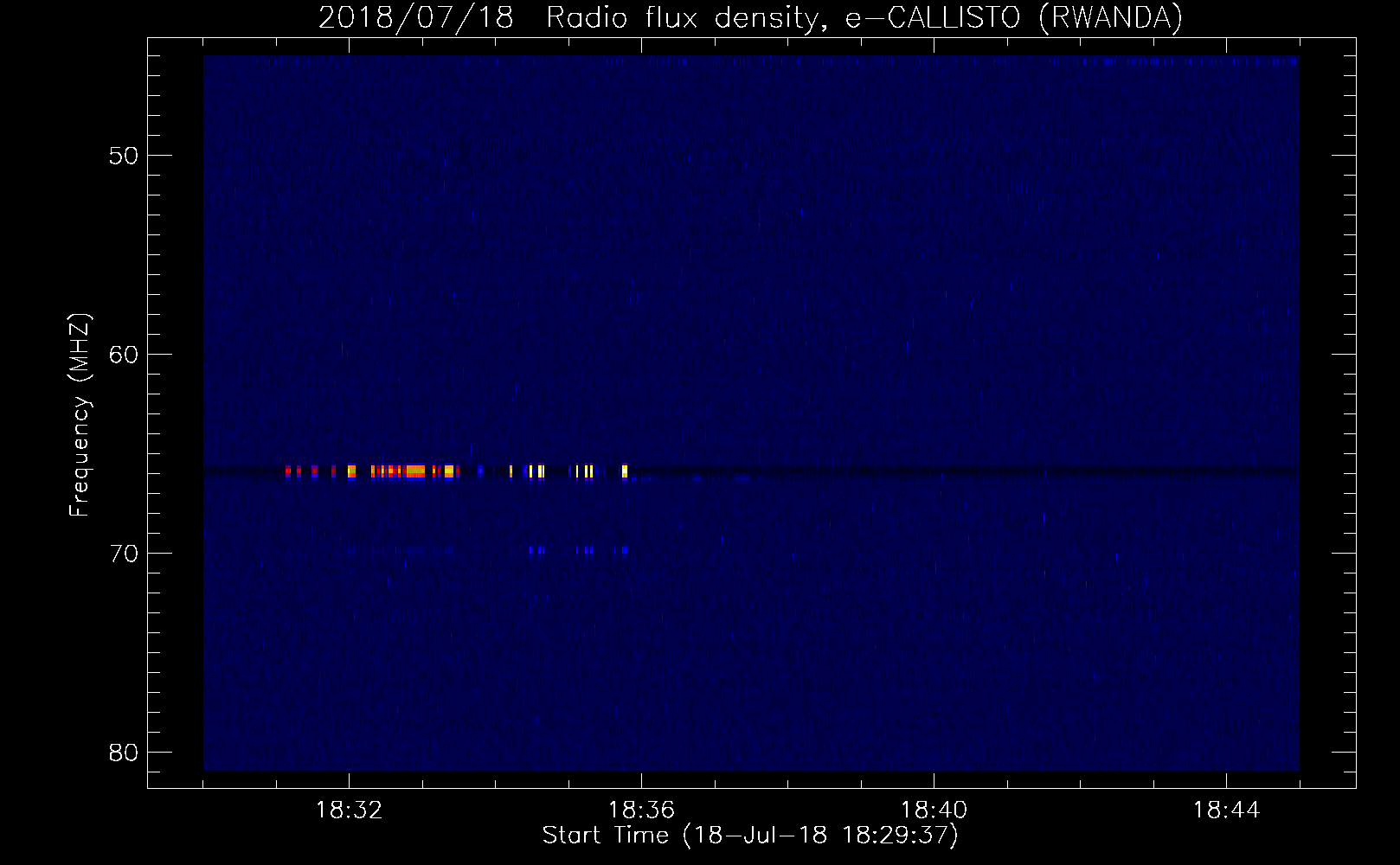This screenshot has height=865, width=1400.
Task: Select the date '2018/07/18' in the title
Action: pyautogui.click(x=416, y=17)
